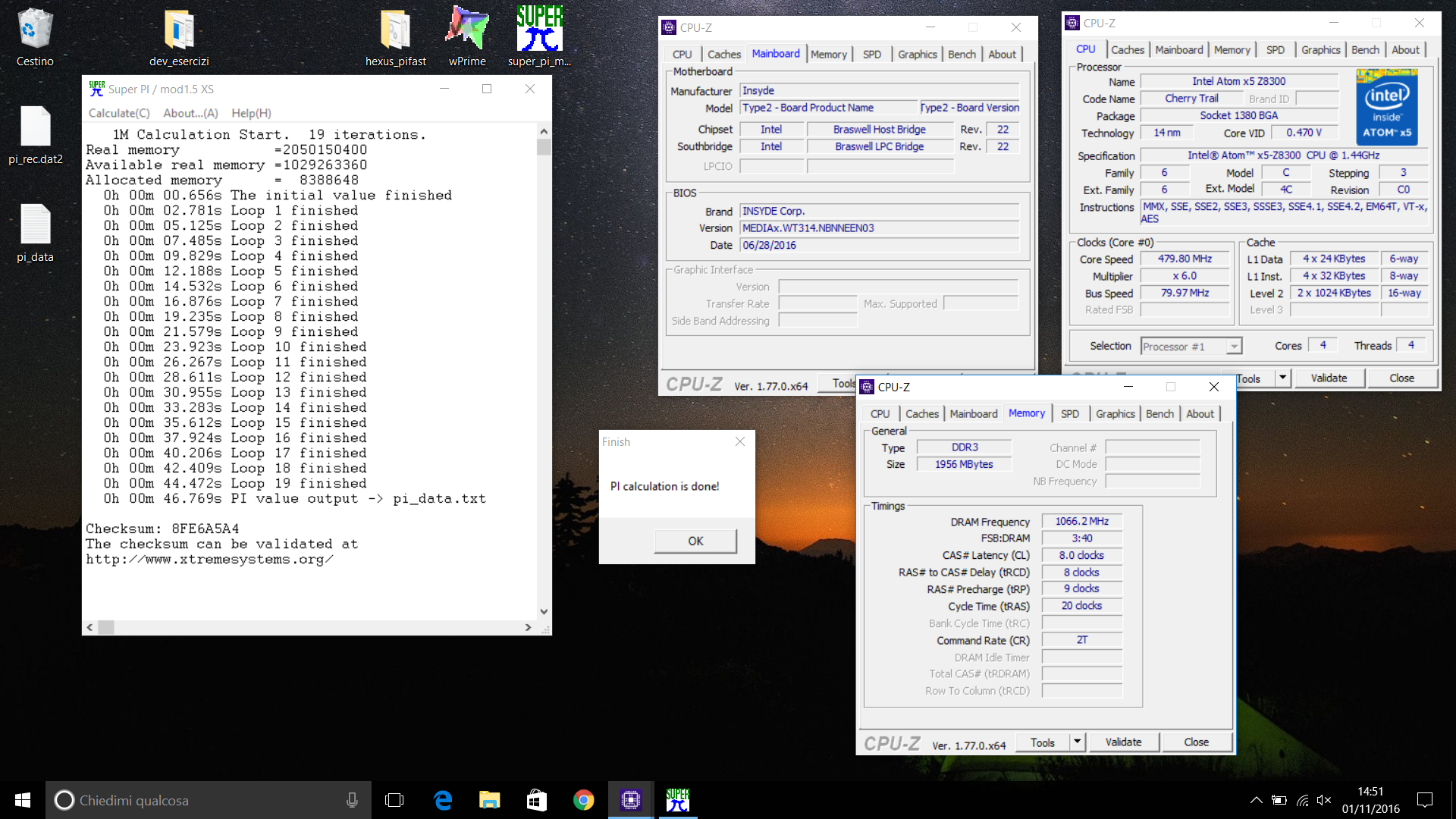Launch Google Chrome from the taskbar
This screenshot has height=819, width=1456.
tap(583, 800)
